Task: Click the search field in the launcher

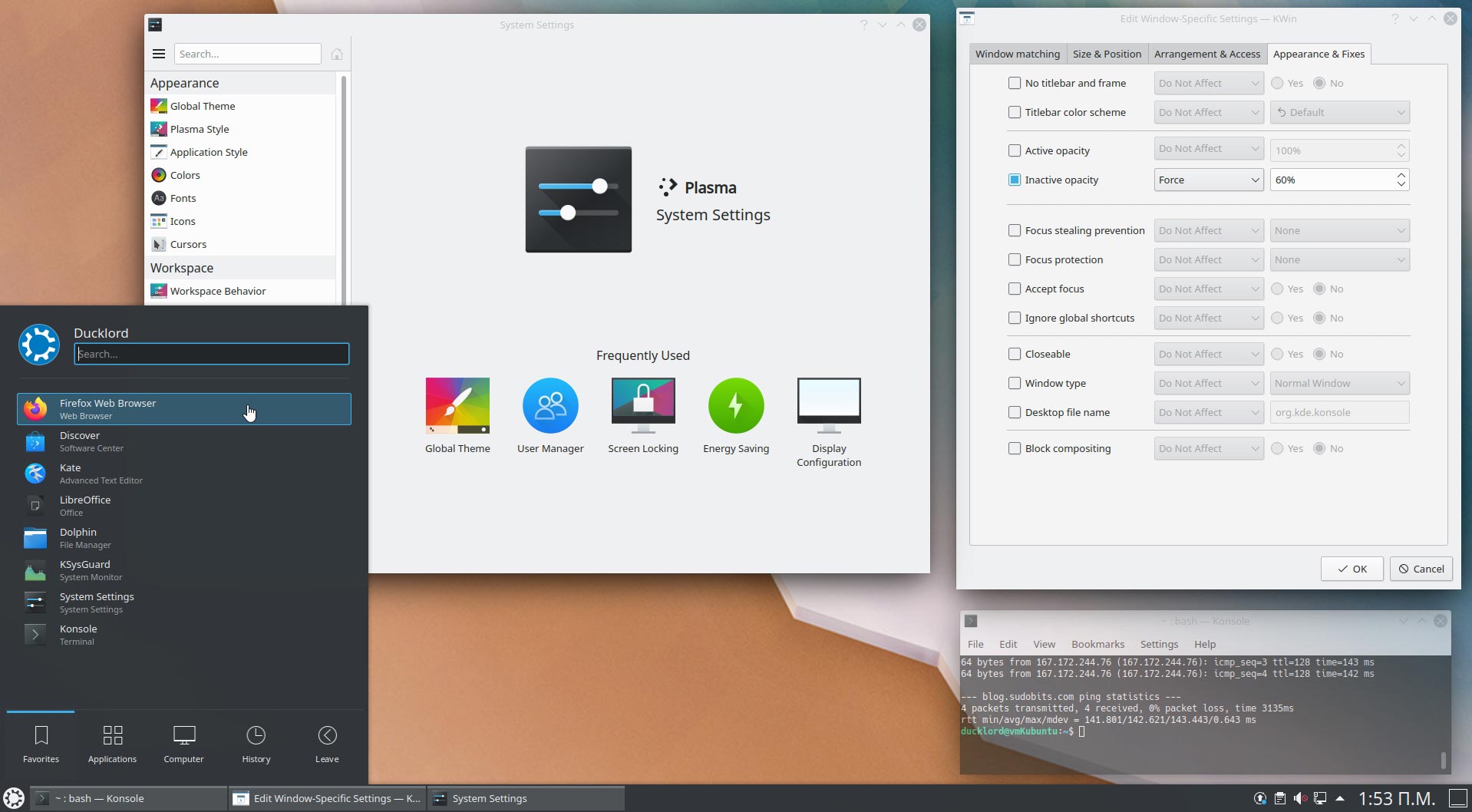Action: (x=211, y=354)
